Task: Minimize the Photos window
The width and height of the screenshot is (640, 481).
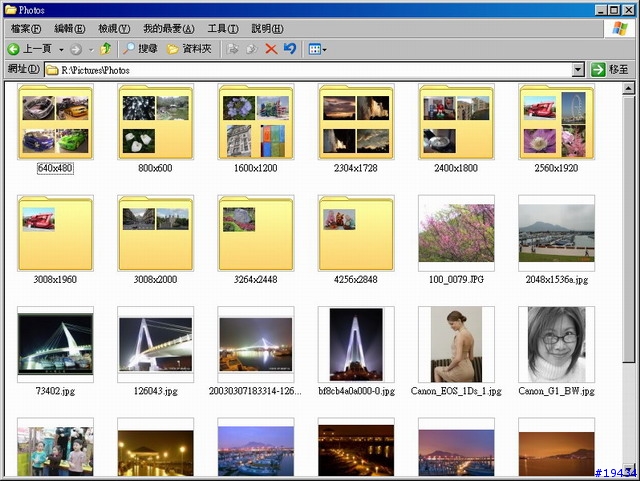Action: 600,10
